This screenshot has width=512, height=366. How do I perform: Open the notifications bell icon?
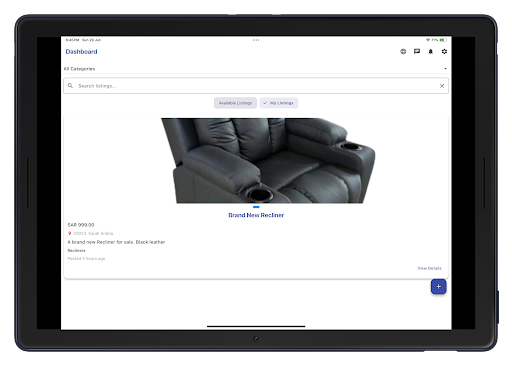430,51
